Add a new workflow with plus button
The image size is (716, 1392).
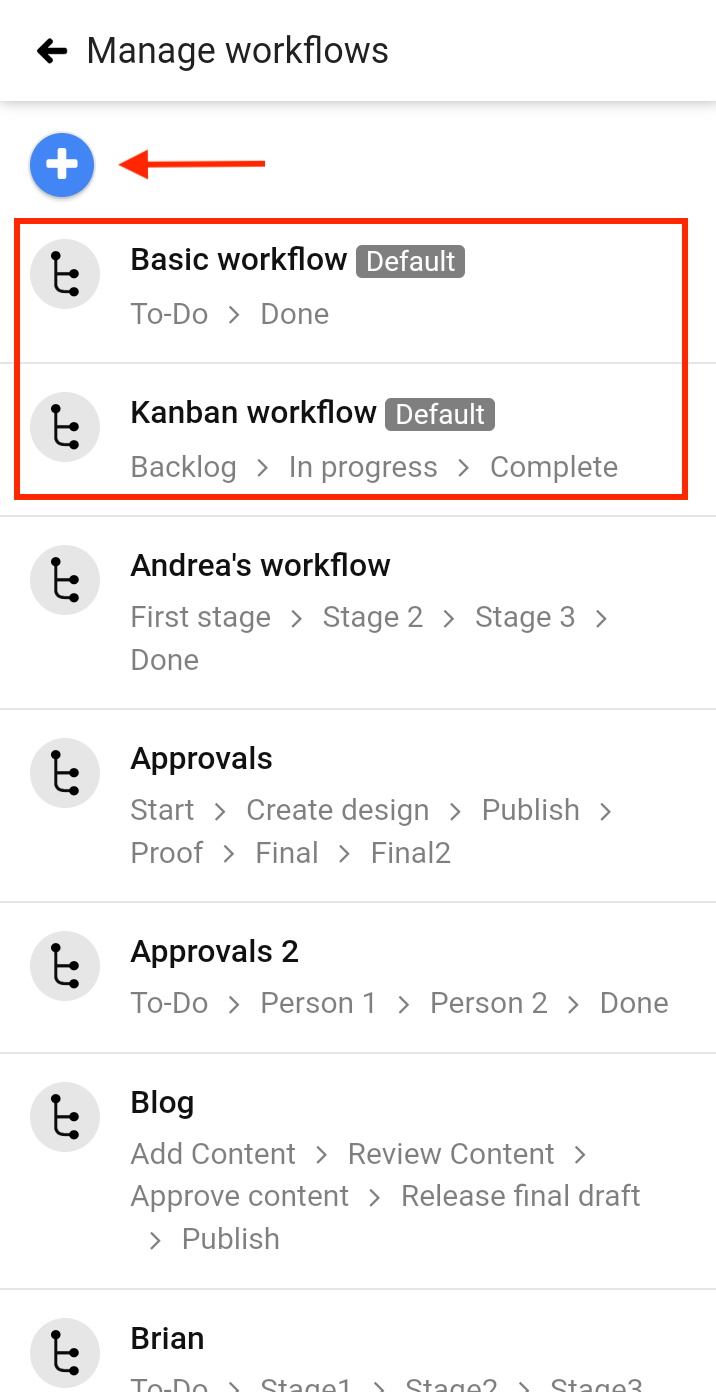pos(62,164)
